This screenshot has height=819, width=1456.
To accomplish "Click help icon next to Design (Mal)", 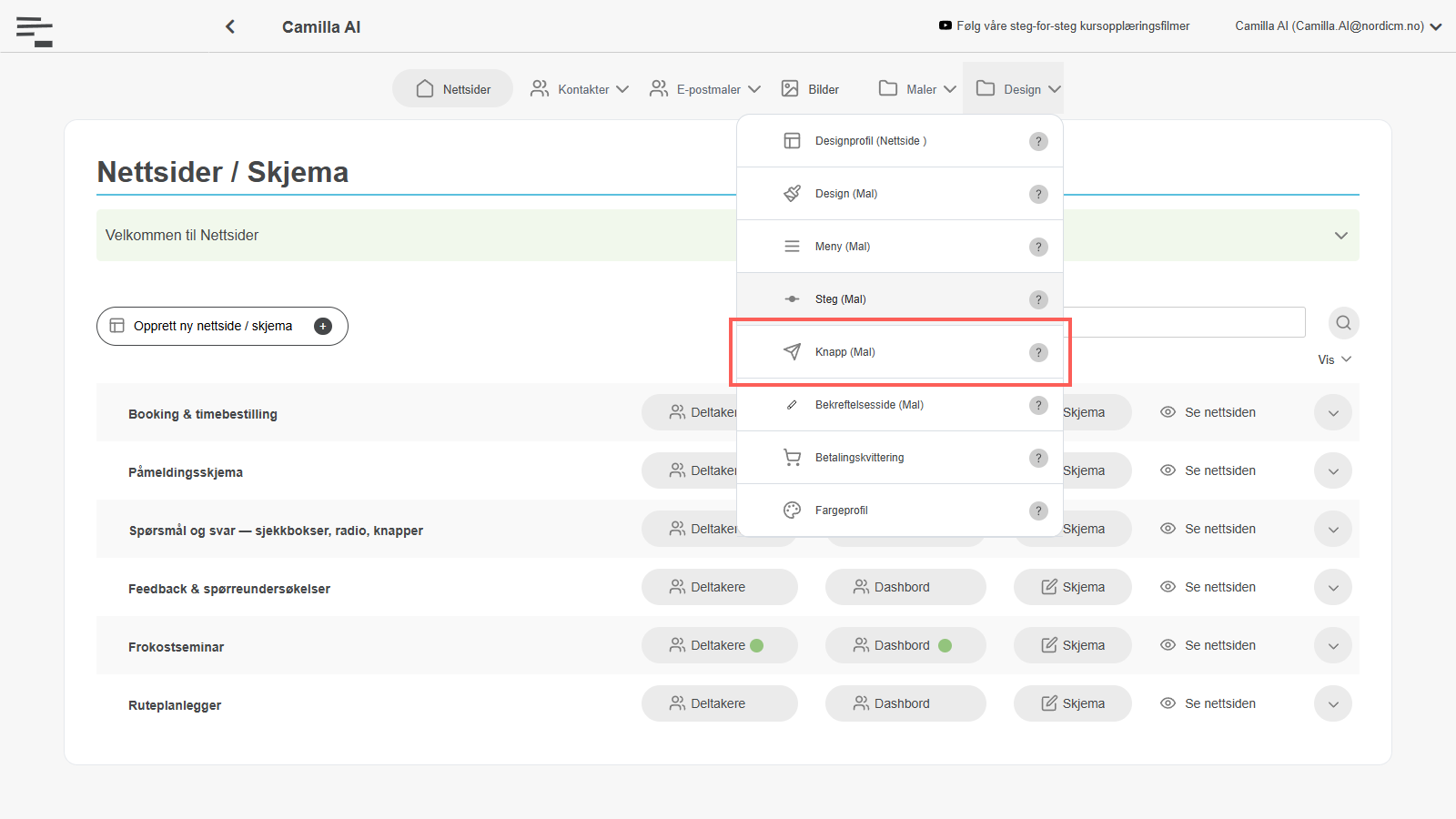I will tap(1038, 194).
